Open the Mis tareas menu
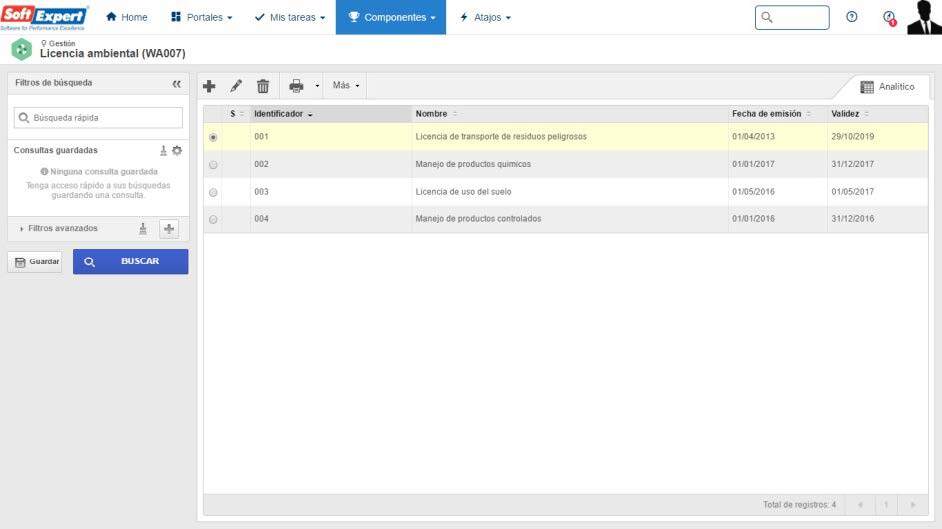 [x=290, y=17]
